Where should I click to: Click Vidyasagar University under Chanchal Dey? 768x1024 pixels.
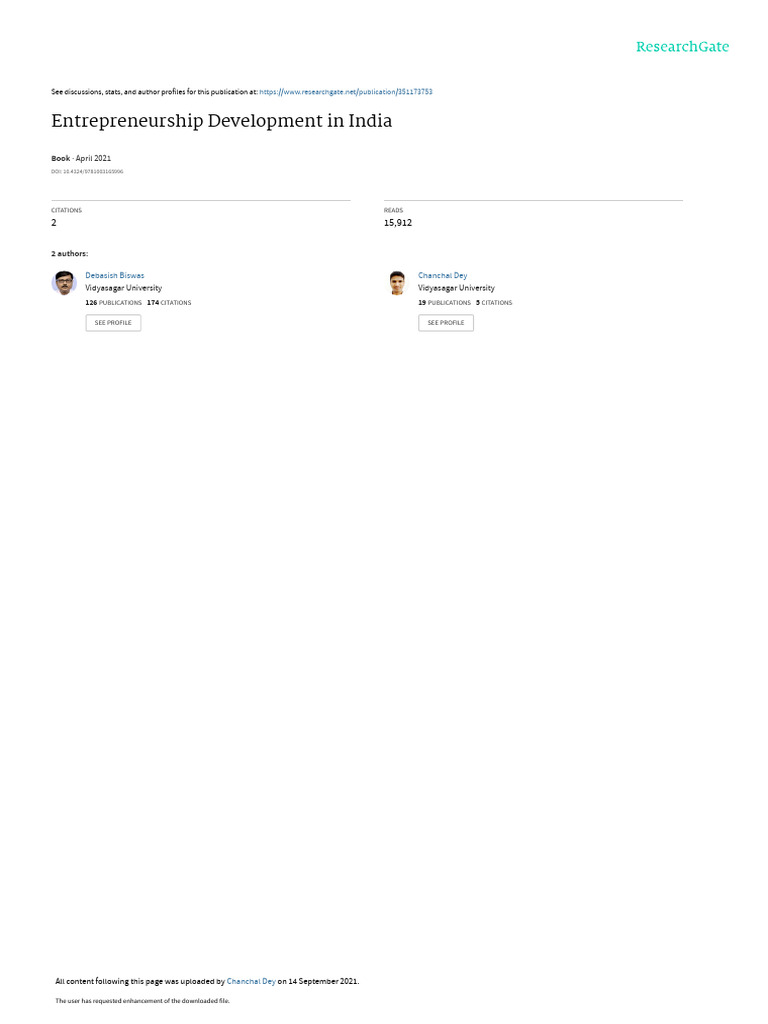tap(456, 287)
